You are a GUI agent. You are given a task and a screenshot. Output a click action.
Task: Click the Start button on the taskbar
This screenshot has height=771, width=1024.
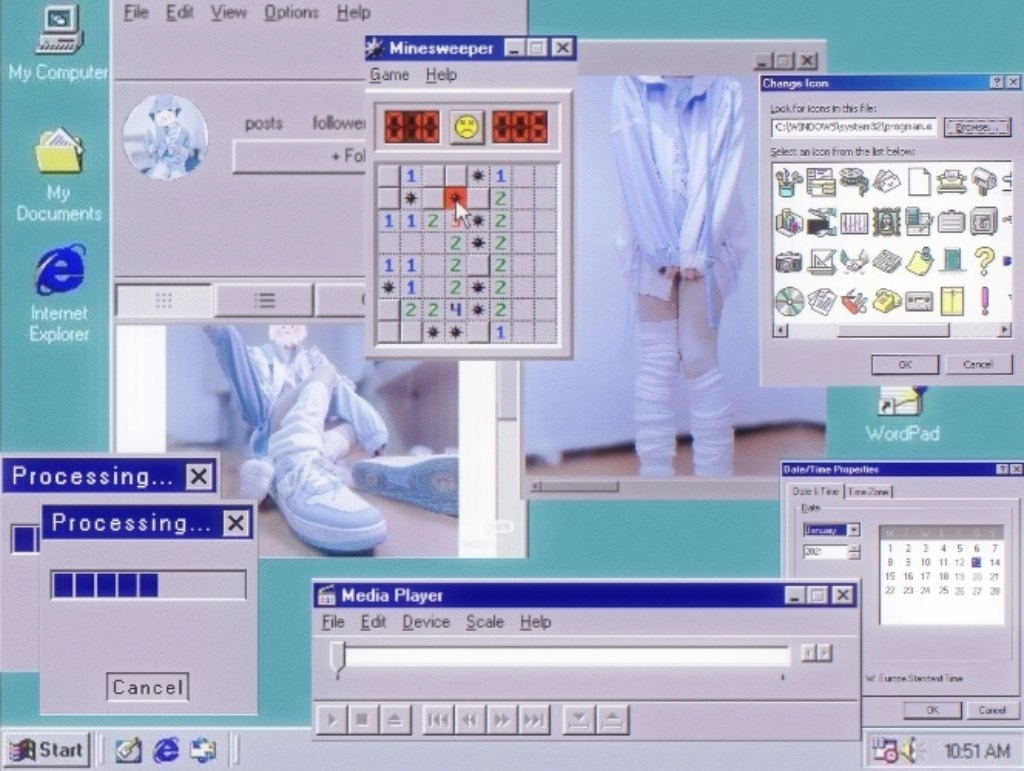click(46, 749)
